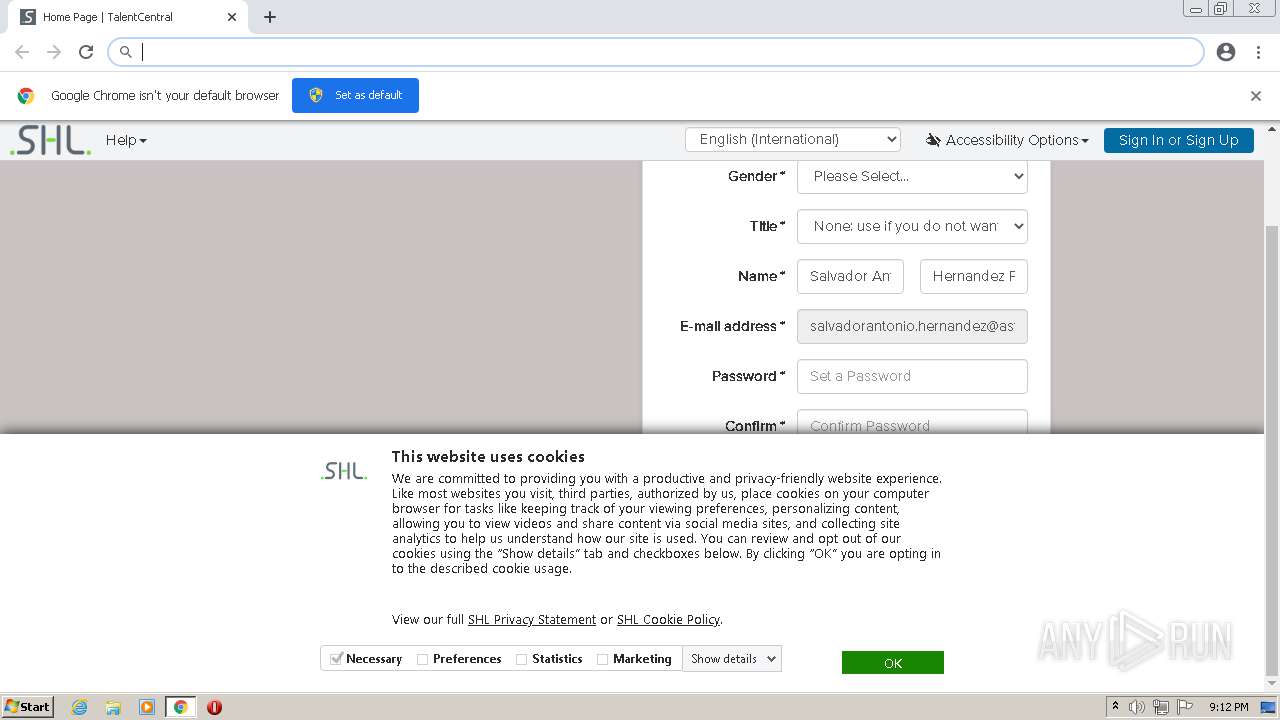Select the Home Page TalentCentral tab
Viewport: 1280px width, 720px height.
126,17
